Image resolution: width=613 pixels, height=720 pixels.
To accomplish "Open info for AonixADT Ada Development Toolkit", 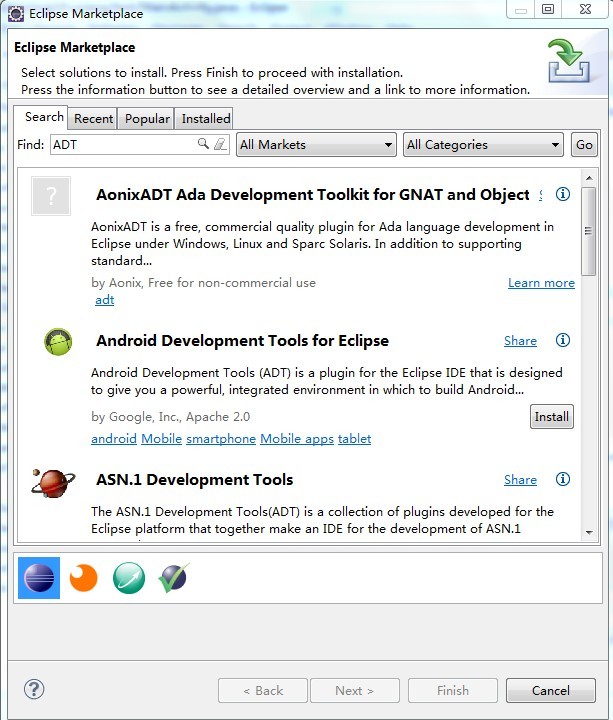I will [562, 194].
